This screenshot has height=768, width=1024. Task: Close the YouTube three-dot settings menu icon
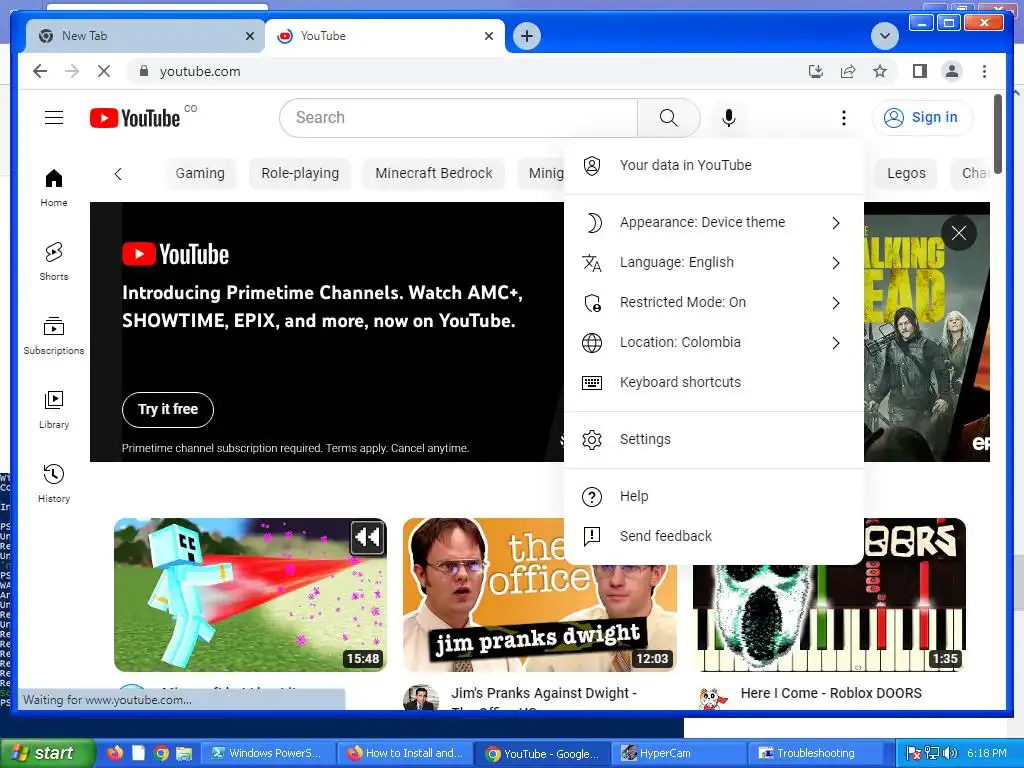[x=844, y=118]
